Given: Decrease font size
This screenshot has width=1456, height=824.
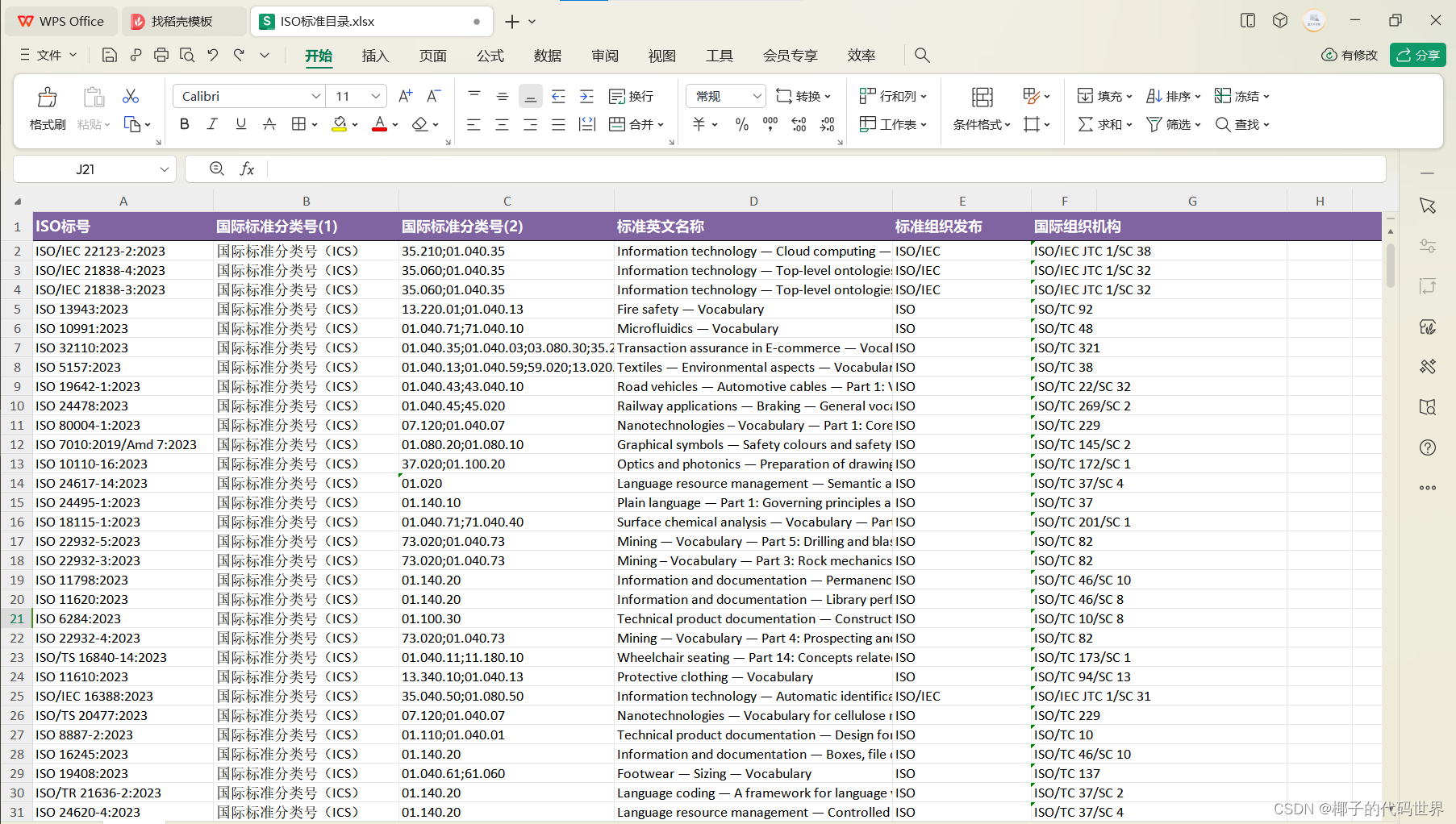Looking at the screenshot, I should (434, 96).
